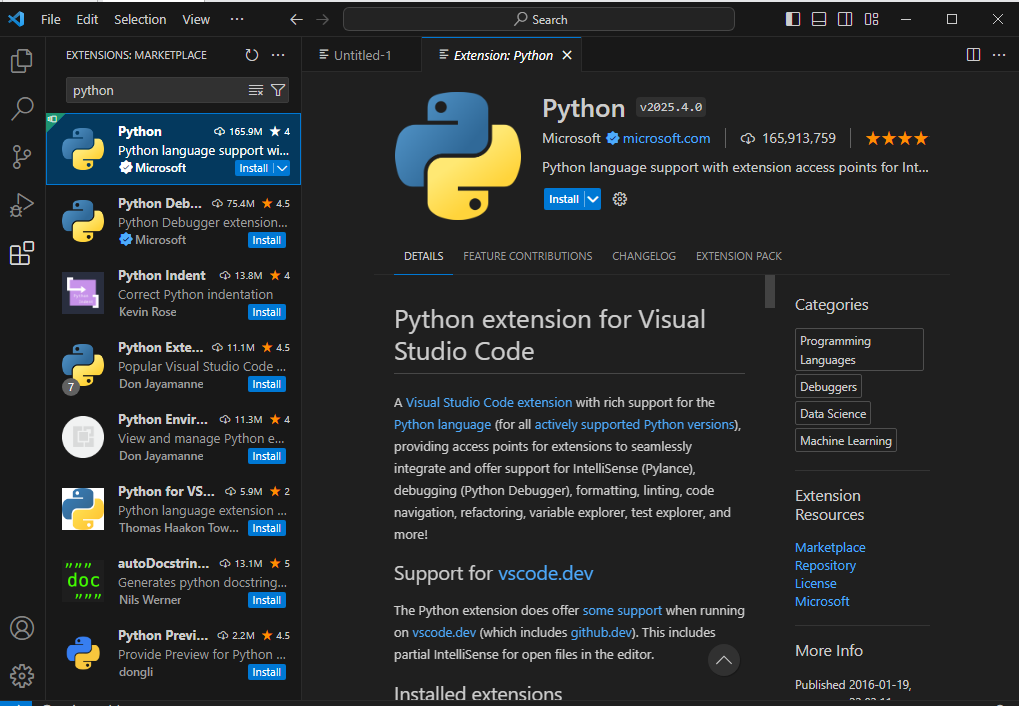
Task: Open the Edit menu
Action: [x=87, y=20]
